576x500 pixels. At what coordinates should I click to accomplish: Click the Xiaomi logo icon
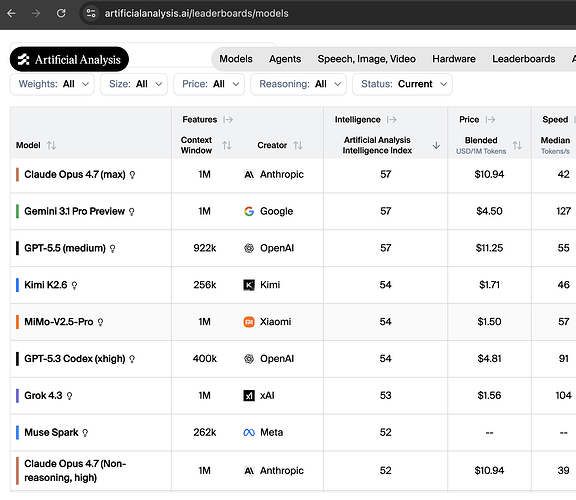point(249,322)
